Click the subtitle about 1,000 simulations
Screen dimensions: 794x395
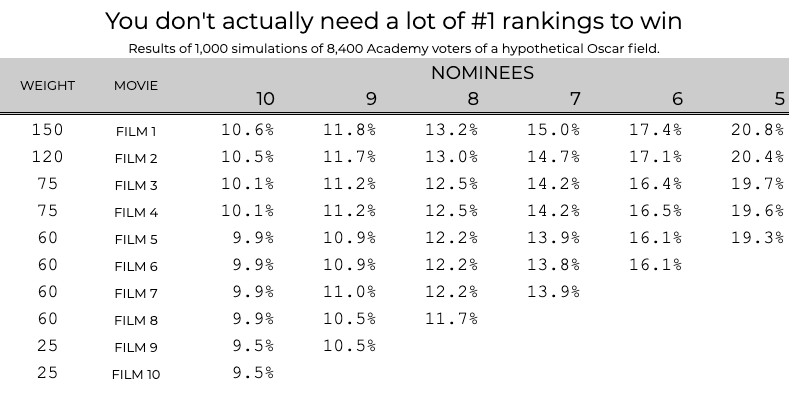(393, 49)
